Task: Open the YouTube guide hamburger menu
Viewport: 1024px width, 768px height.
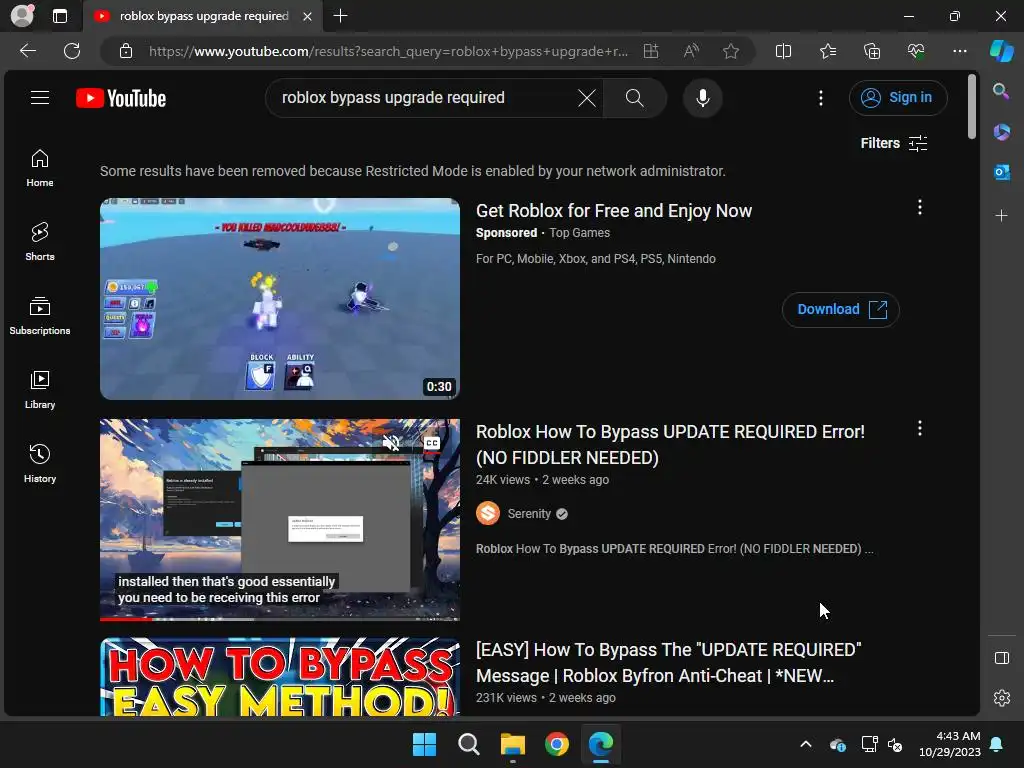Action: 40,98
